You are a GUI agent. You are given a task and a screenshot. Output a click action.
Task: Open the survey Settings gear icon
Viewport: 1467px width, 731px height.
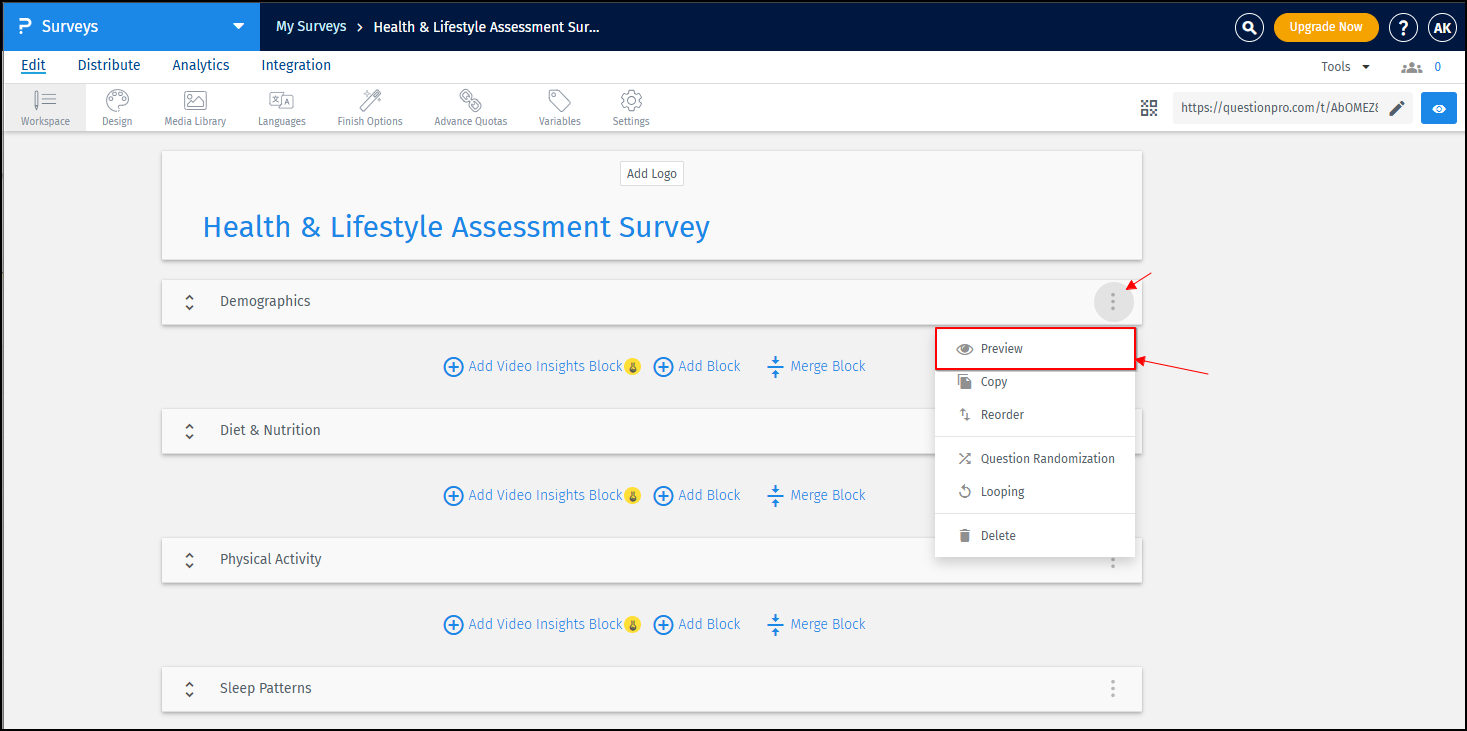click(630, 107)
